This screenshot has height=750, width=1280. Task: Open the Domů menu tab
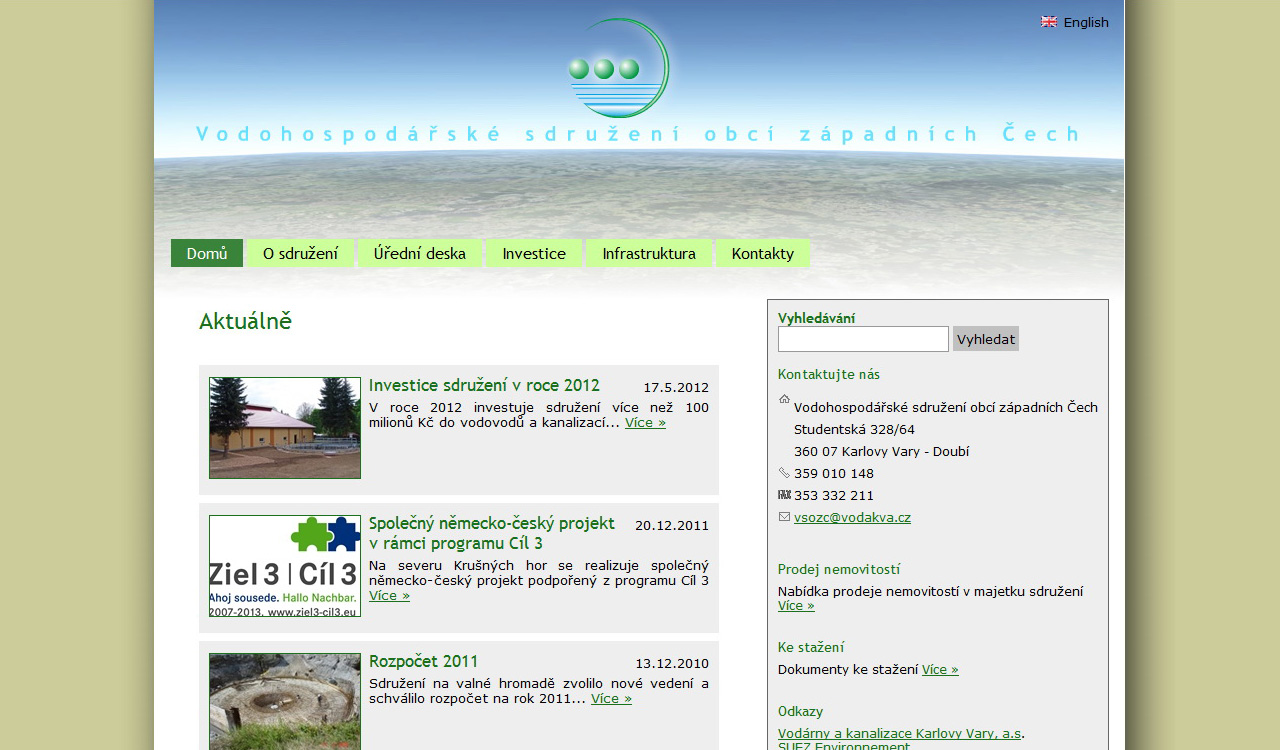pos(207,253)
